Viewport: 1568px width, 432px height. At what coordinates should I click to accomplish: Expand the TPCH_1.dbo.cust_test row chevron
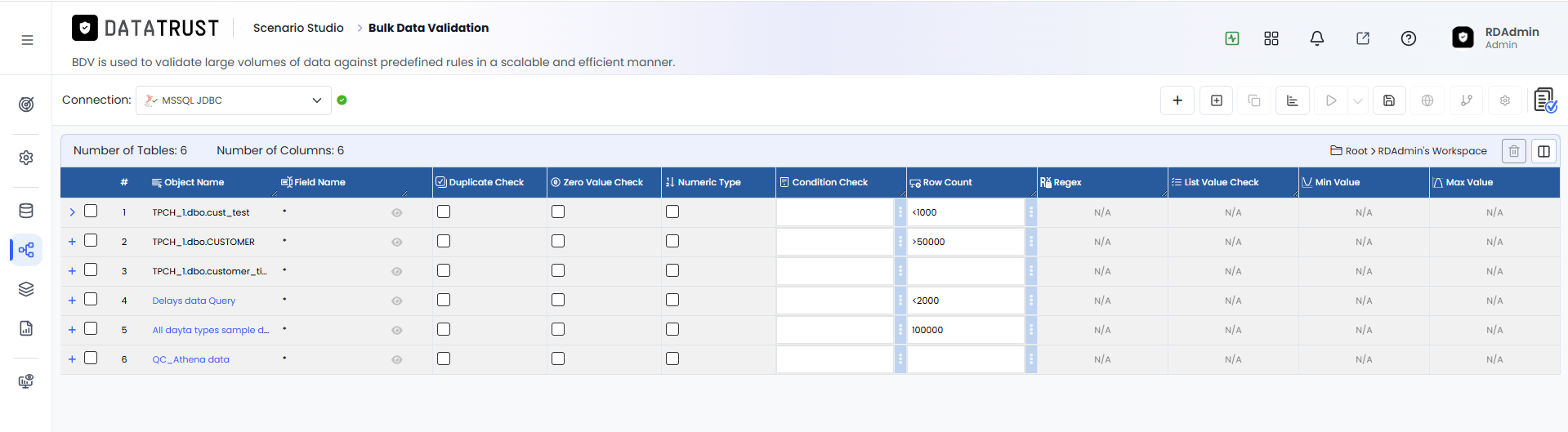(72, 212)
